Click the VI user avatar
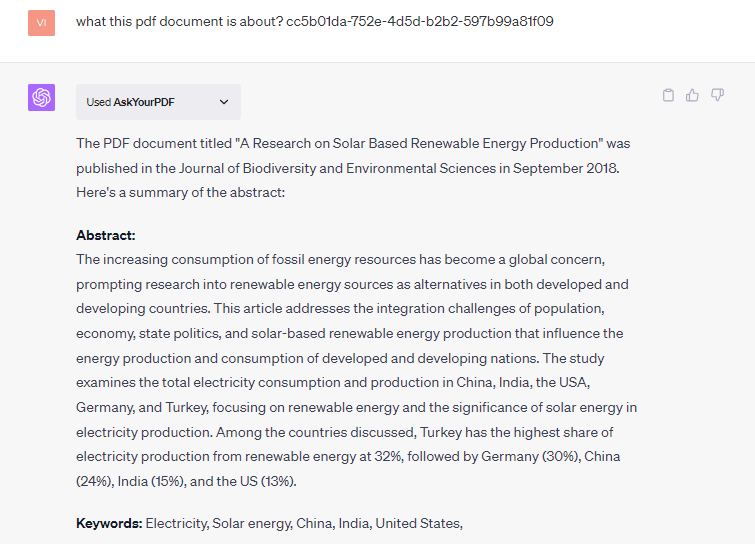 click(x=41, y=21)
